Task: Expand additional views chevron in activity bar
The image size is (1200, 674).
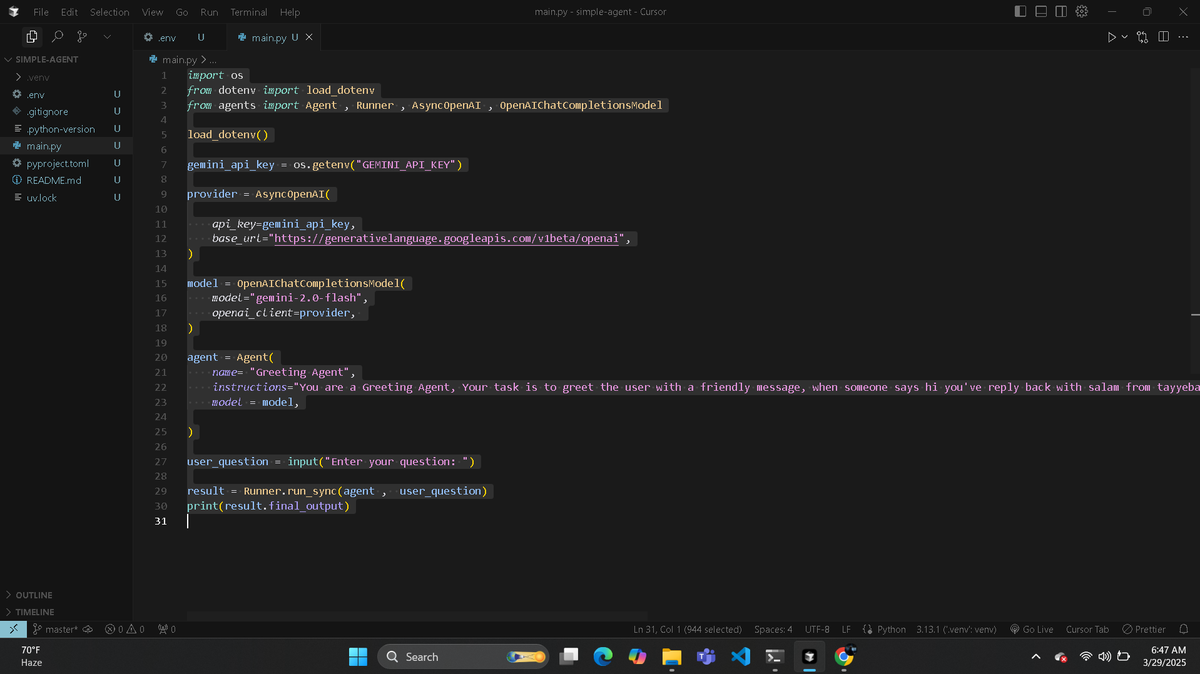Action: [106, 37]
